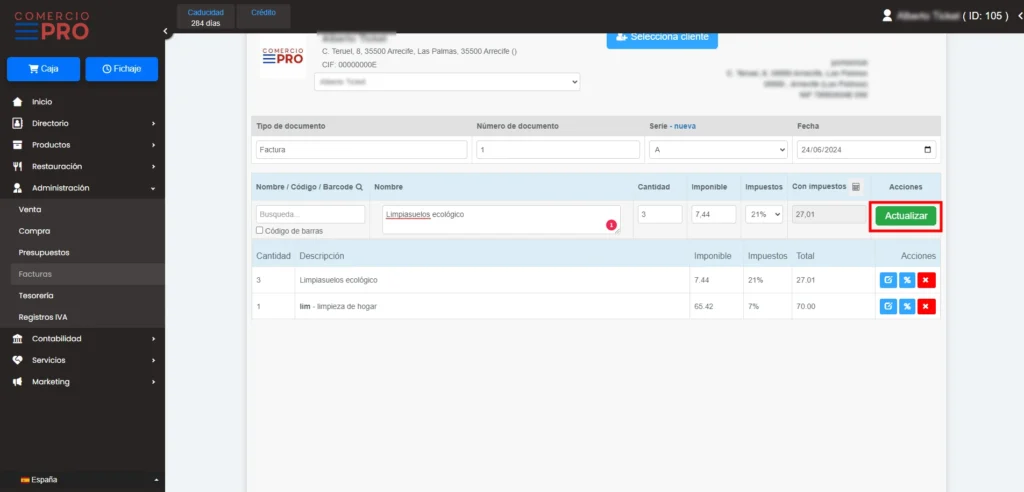Viewport: 1024px width, 492px height.
Task: Click the Tipo de documento field
Action: (x=362, y=150)
